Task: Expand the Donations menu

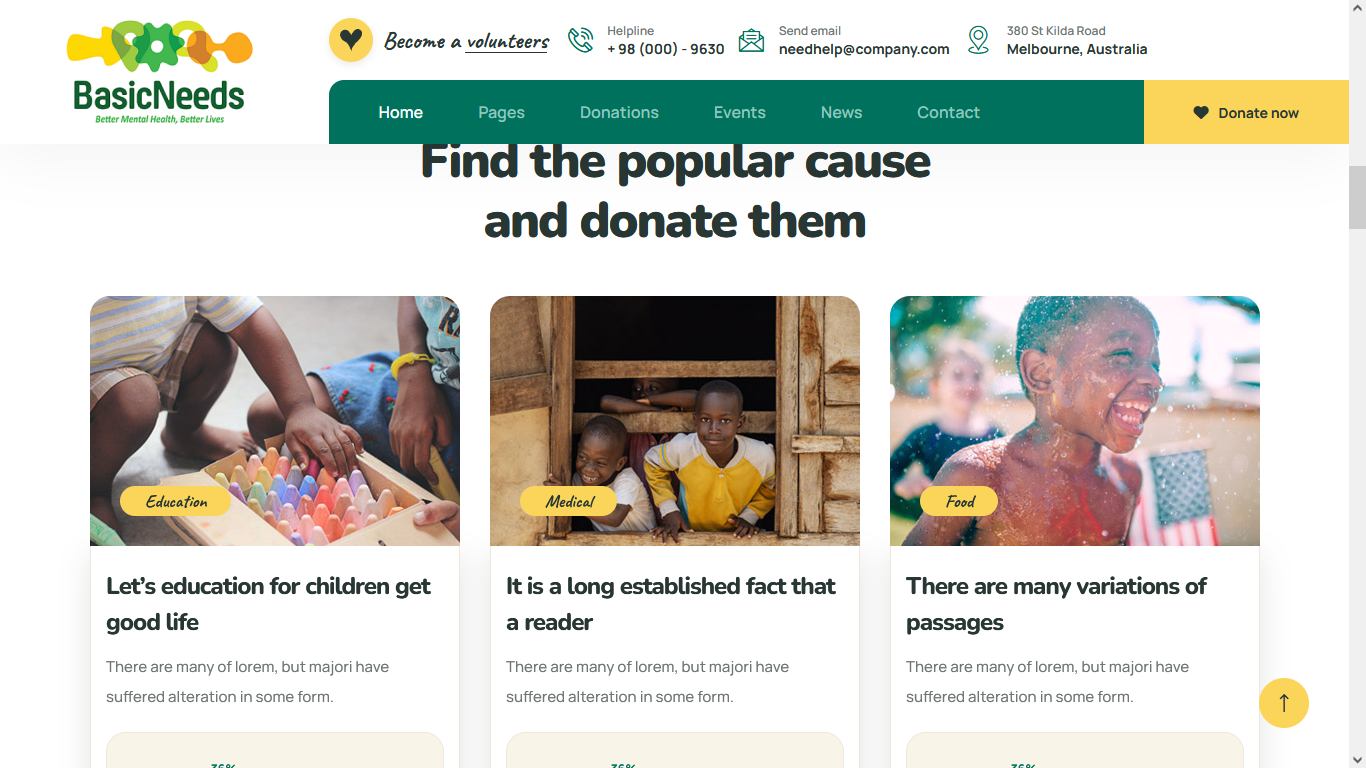Action: [619, 112]
